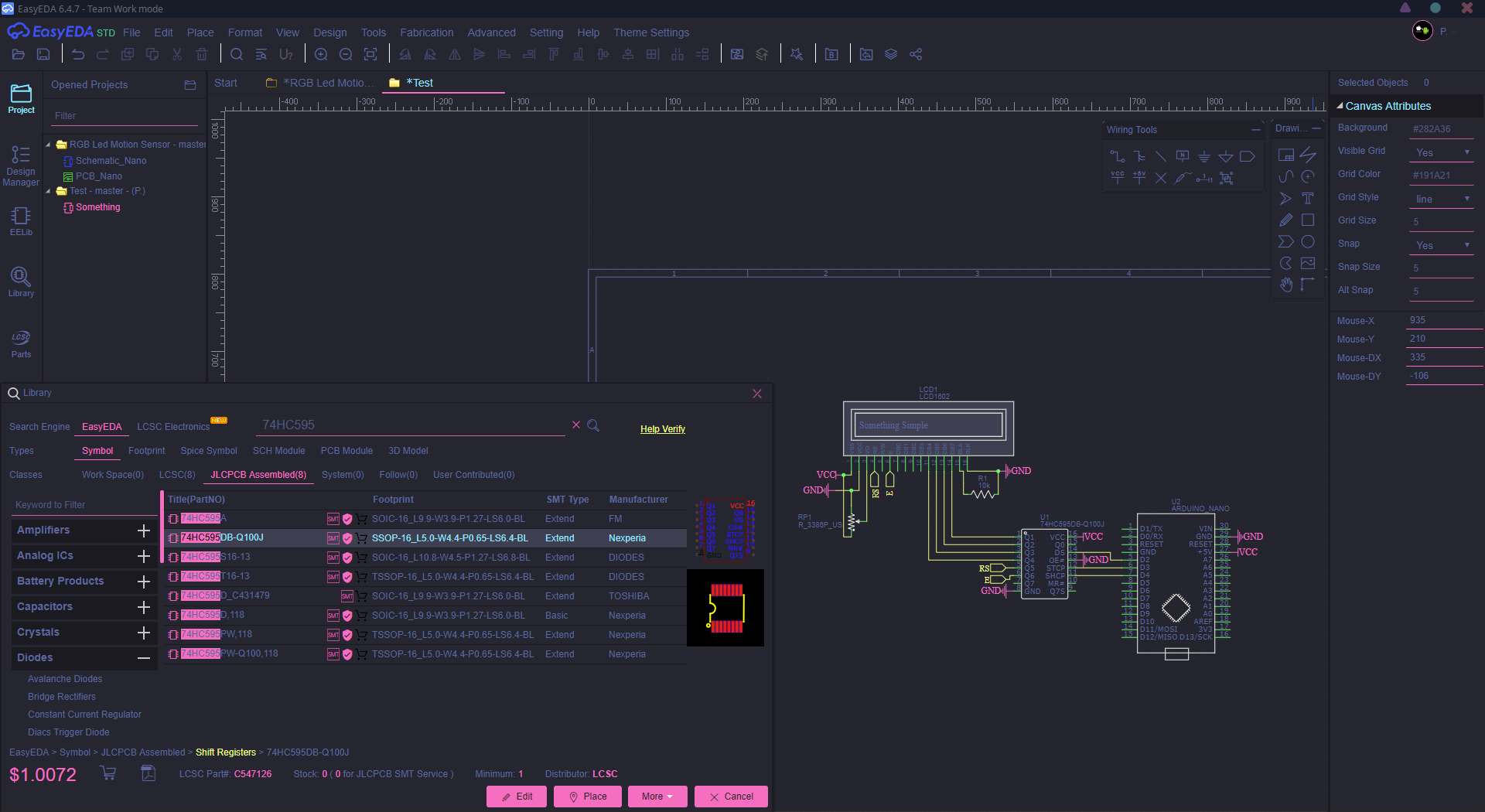Click the Place button
The width and height of the screenshot is (1485, 812).
pos(588,797)
